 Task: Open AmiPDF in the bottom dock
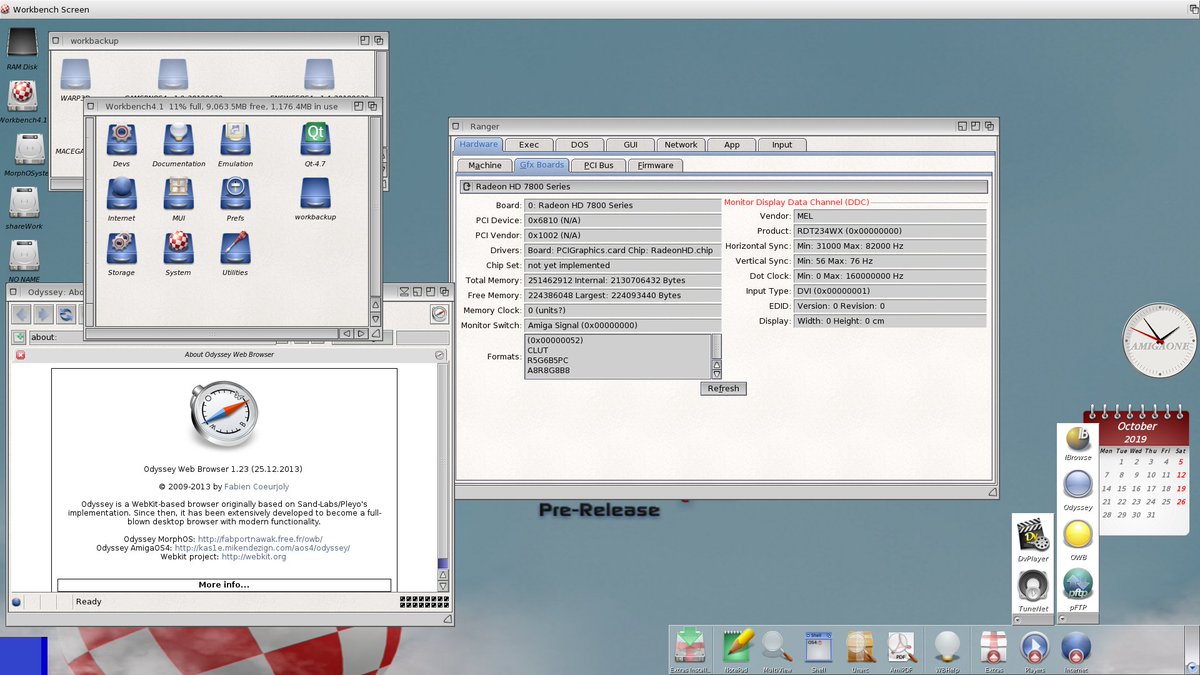pos(903,650)
